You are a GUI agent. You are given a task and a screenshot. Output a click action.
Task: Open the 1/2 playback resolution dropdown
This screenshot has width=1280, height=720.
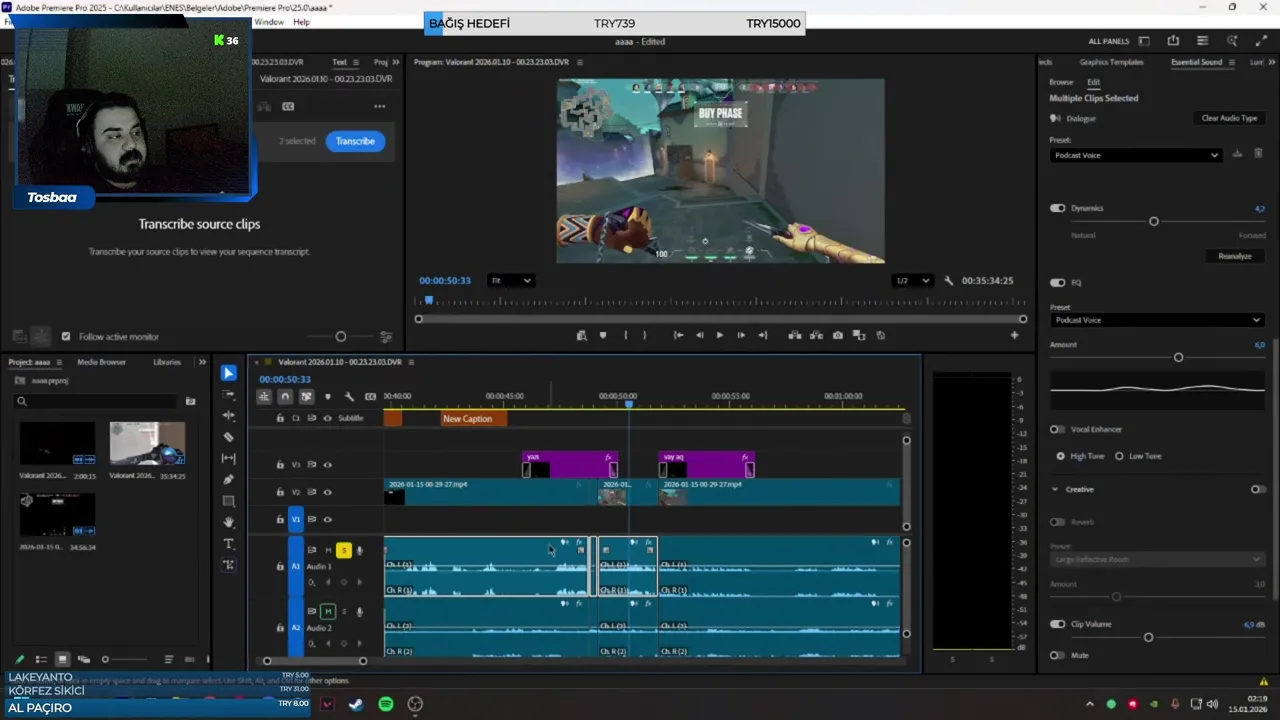coord(913,281)
